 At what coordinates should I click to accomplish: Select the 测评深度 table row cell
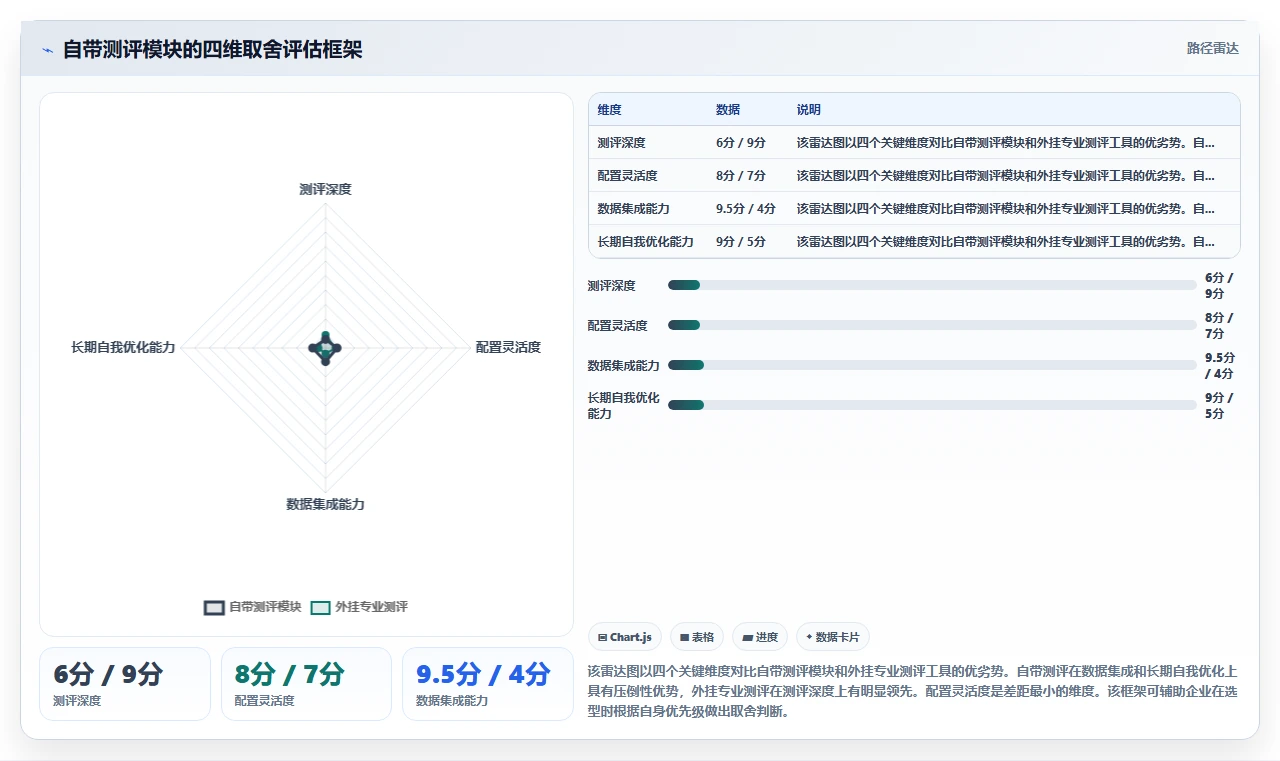(622, 143)
